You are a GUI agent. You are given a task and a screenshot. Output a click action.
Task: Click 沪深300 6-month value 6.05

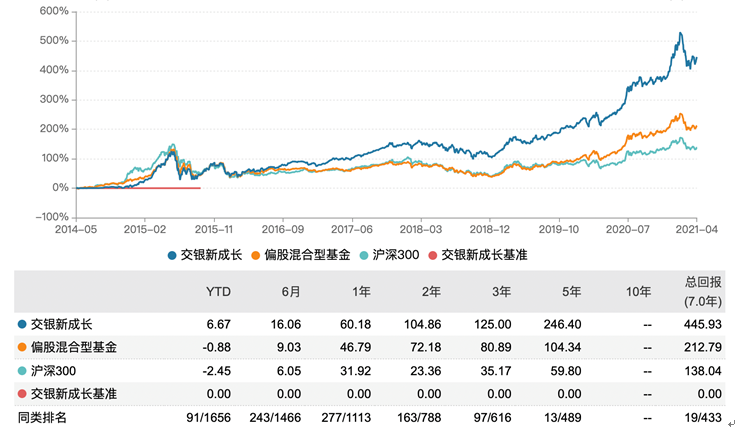289,371
